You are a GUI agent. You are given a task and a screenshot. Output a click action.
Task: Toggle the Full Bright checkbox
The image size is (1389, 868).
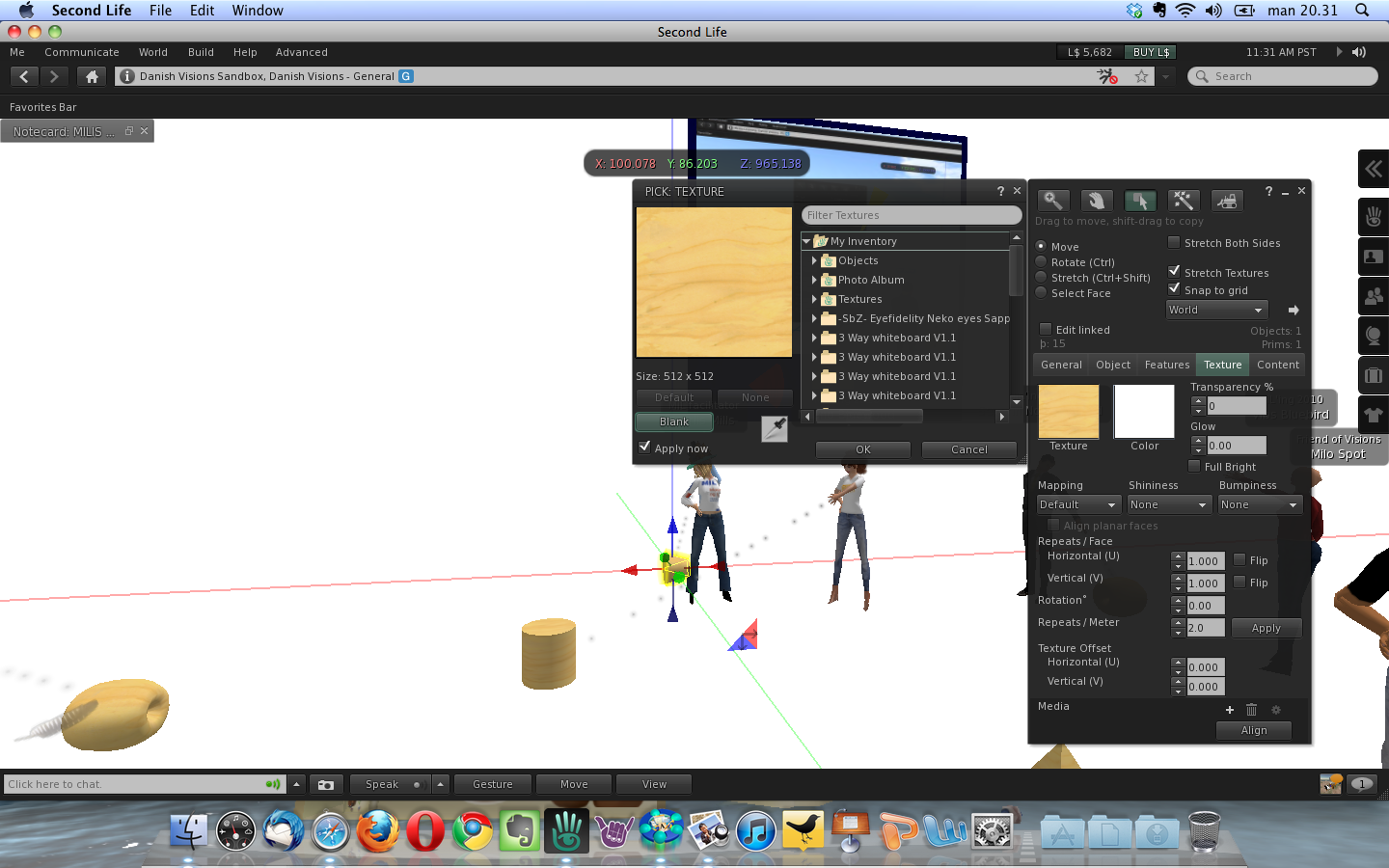click(x=1194, y=466)
